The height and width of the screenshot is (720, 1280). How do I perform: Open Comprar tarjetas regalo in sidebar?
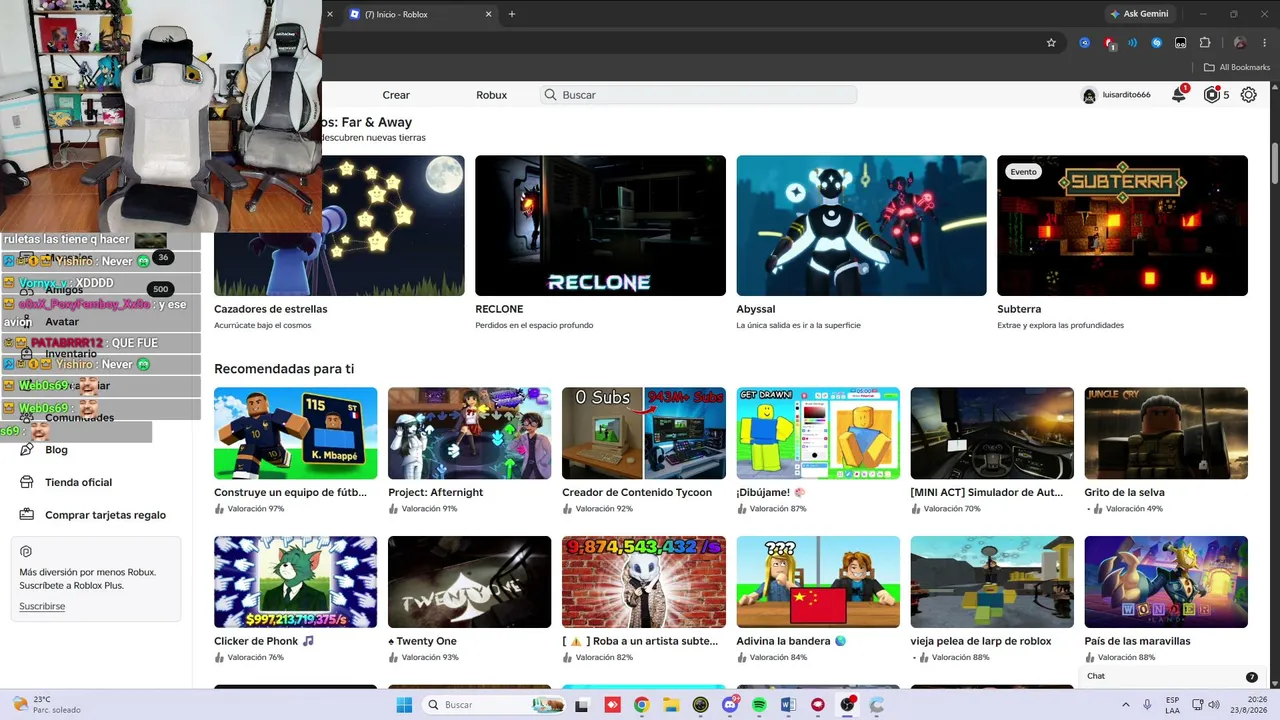[105, 515]
